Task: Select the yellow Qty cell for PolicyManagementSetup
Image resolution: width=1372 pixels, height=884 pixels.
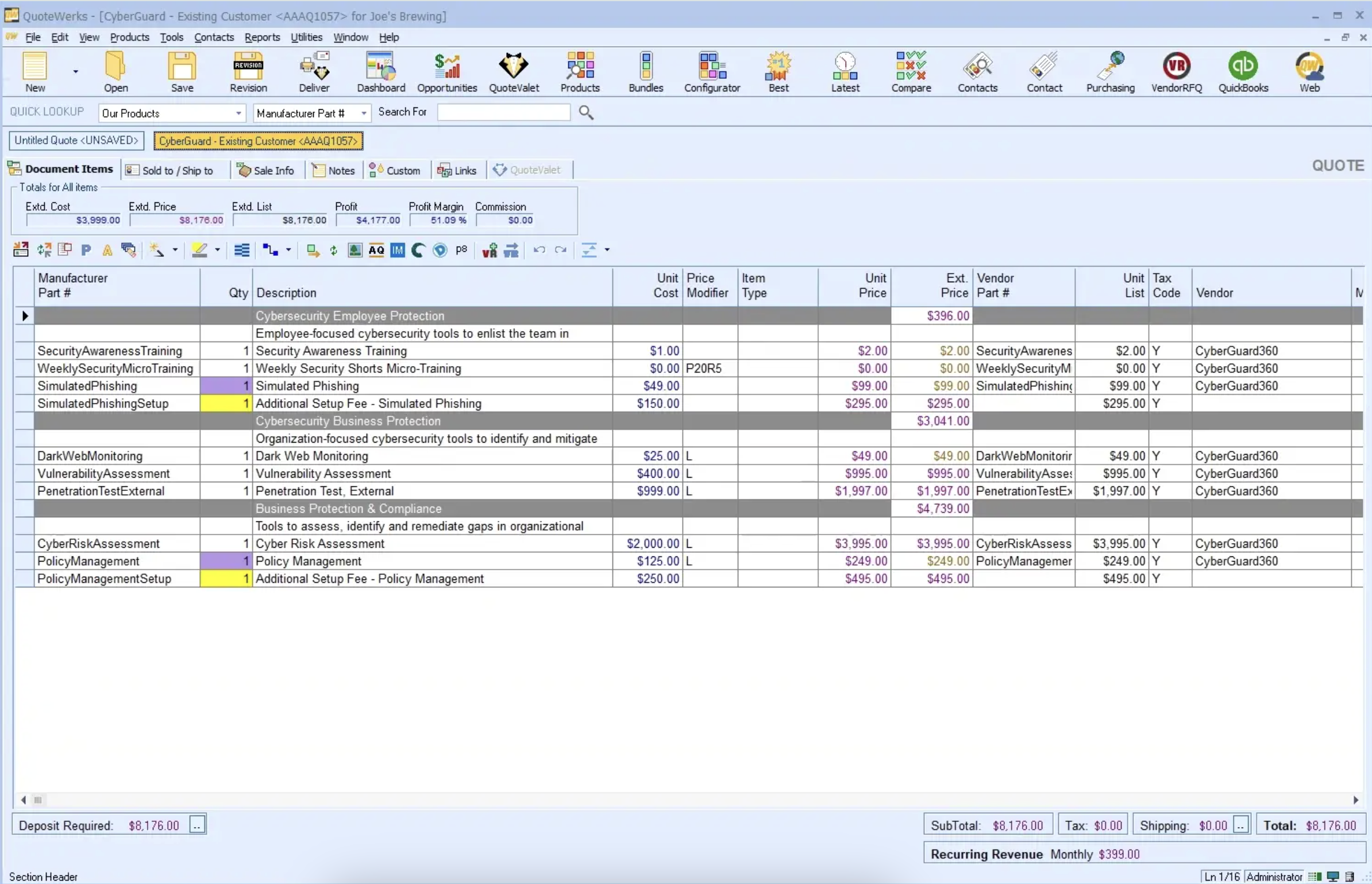Action: tap(226, 579)
